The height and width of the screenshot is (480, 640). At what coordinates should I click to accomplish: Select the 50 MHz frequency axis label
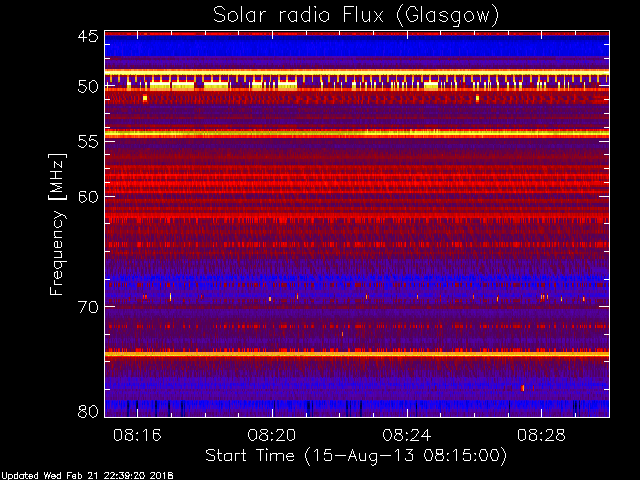[88, 87]
